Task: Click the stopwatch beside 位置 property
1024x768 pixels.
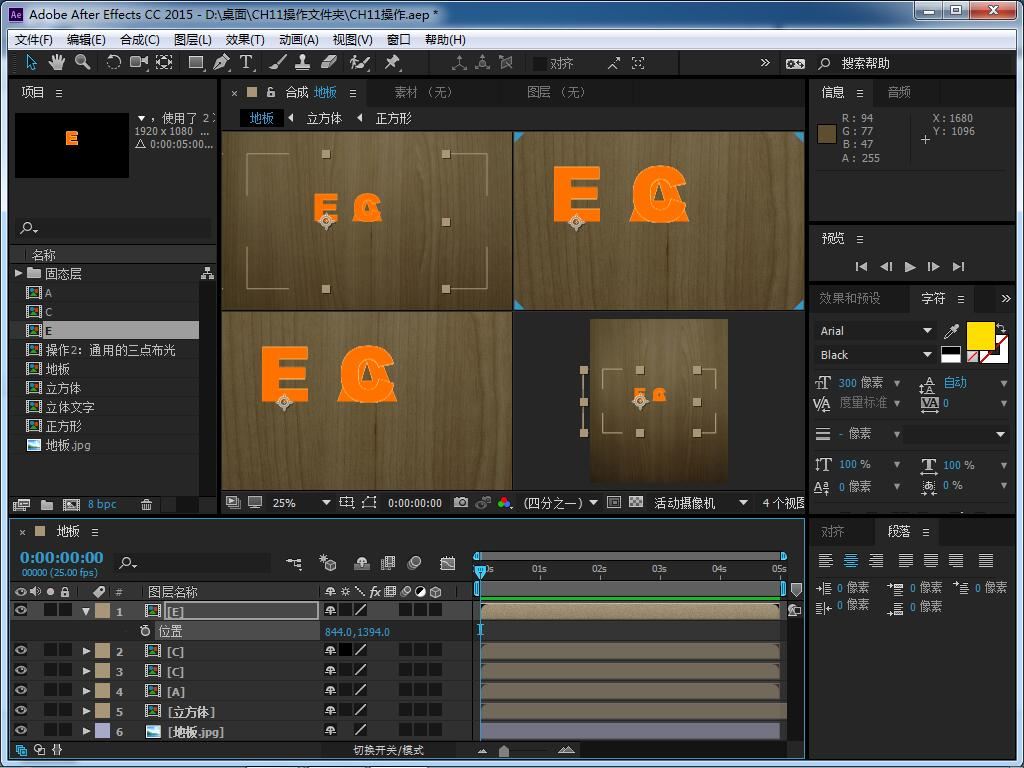Action: 145,631
